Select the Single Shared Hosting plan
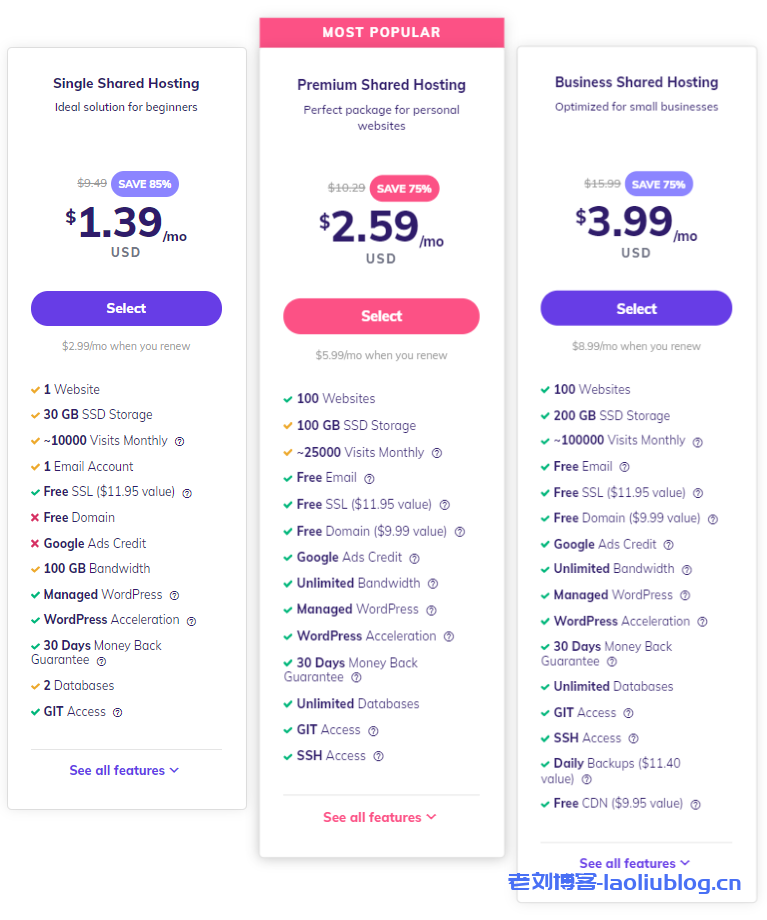Image resolution: width=767 pixels, height=920 pixels. tap(126, 308)
